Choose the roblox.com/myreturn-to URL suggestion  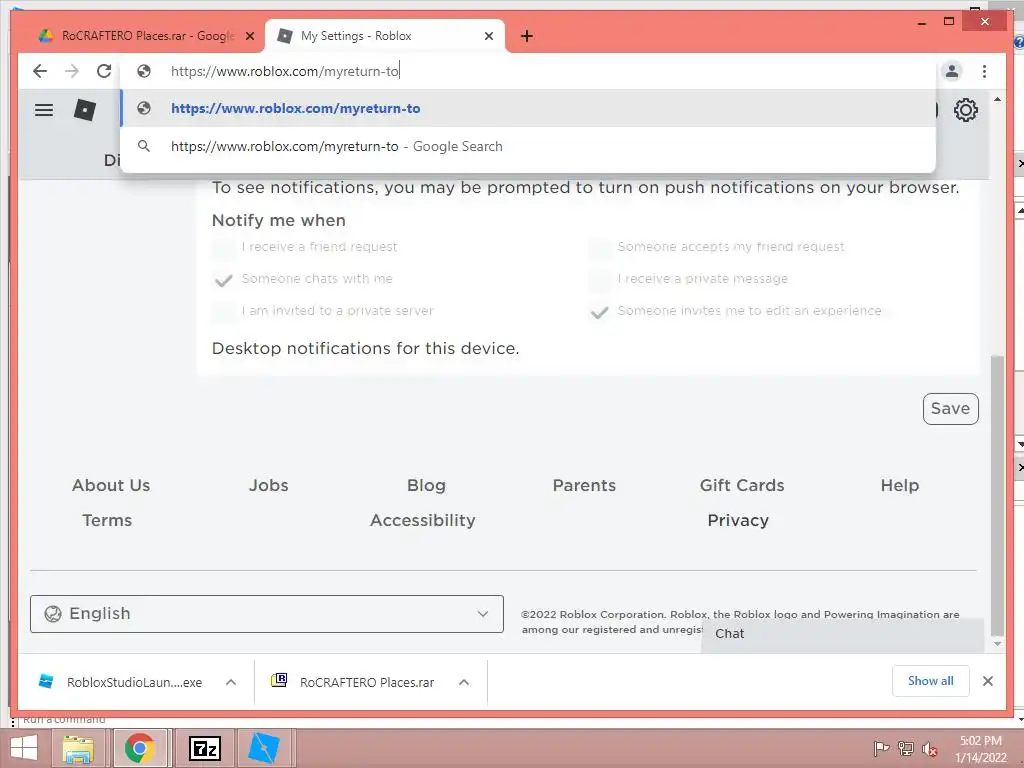pyautogui.click(x=528, y=108)
